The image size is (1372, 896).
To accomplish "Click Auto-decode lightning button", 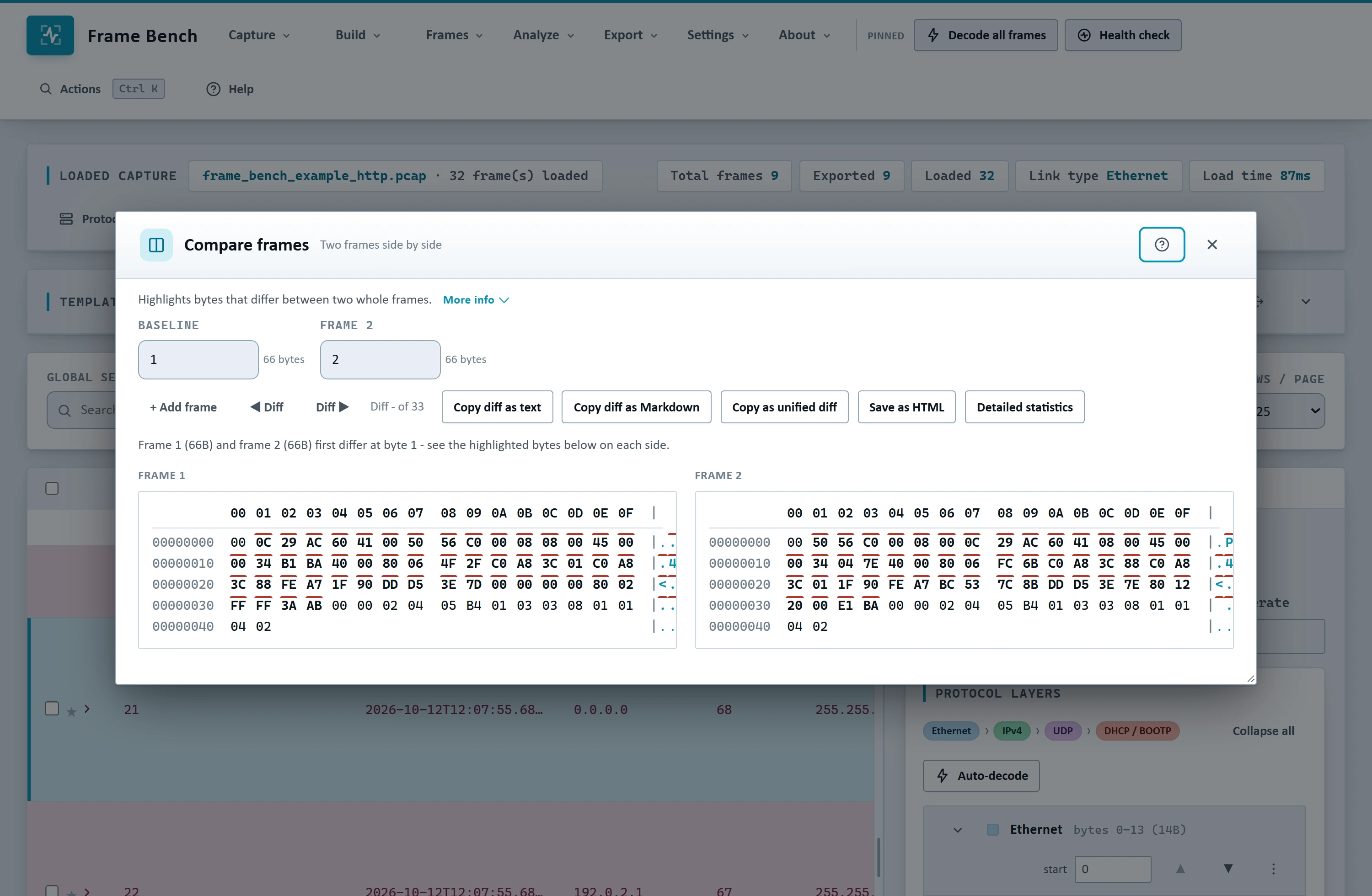I will 981,776.
